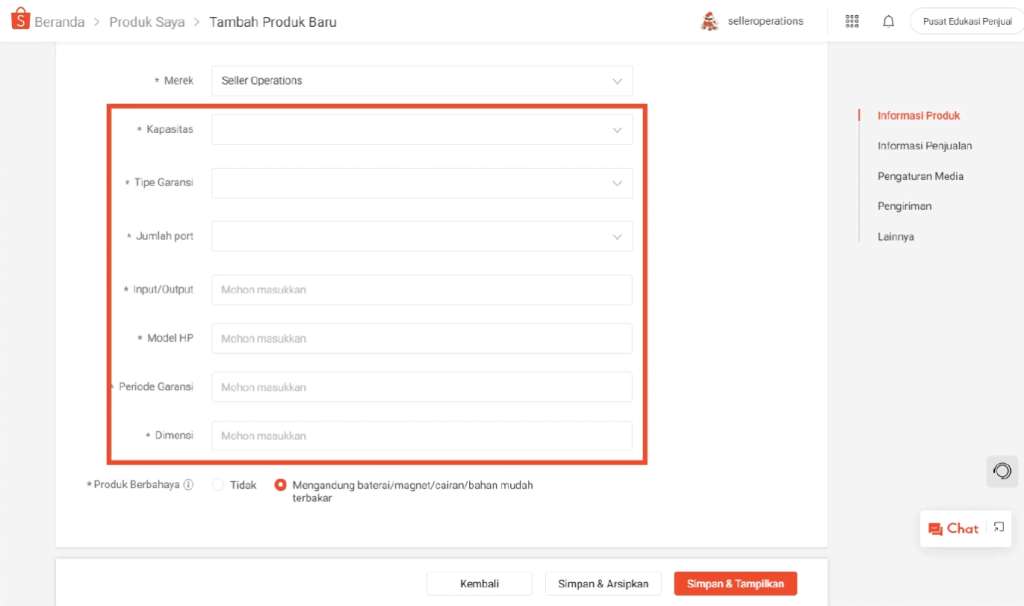The width and height of the screenshot is (1024, 606).
Task: Select the Tidak radio button
Action: pyautogui.click(x=217, y=485)
